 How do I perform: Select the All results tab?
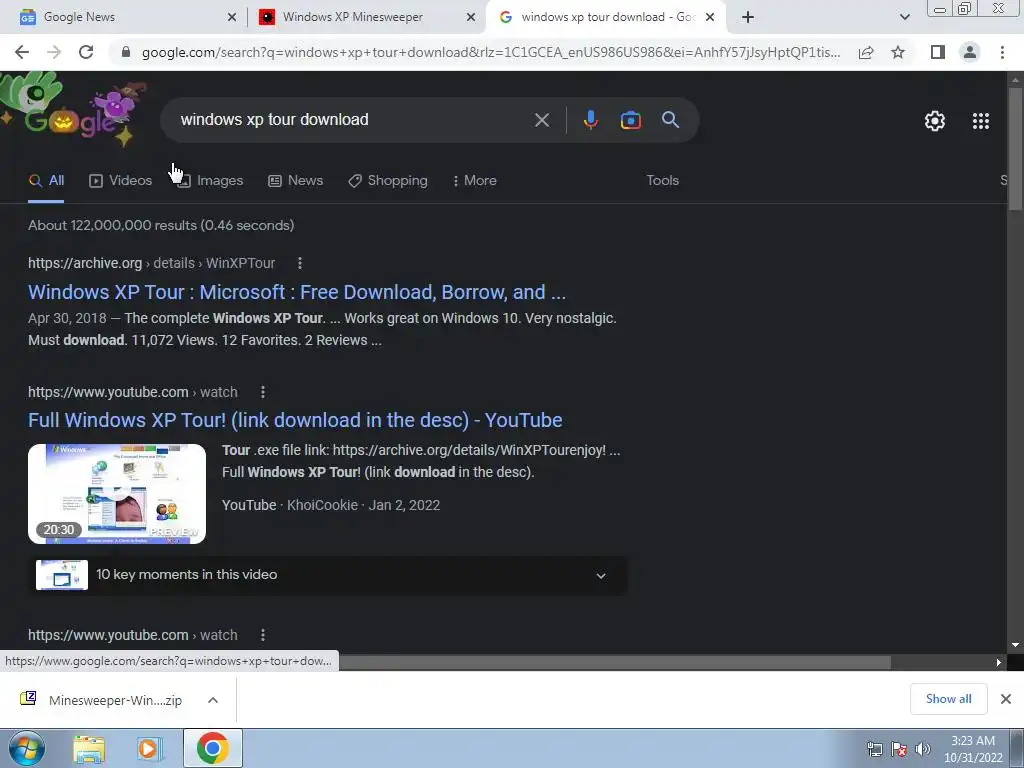coord(46,181)
